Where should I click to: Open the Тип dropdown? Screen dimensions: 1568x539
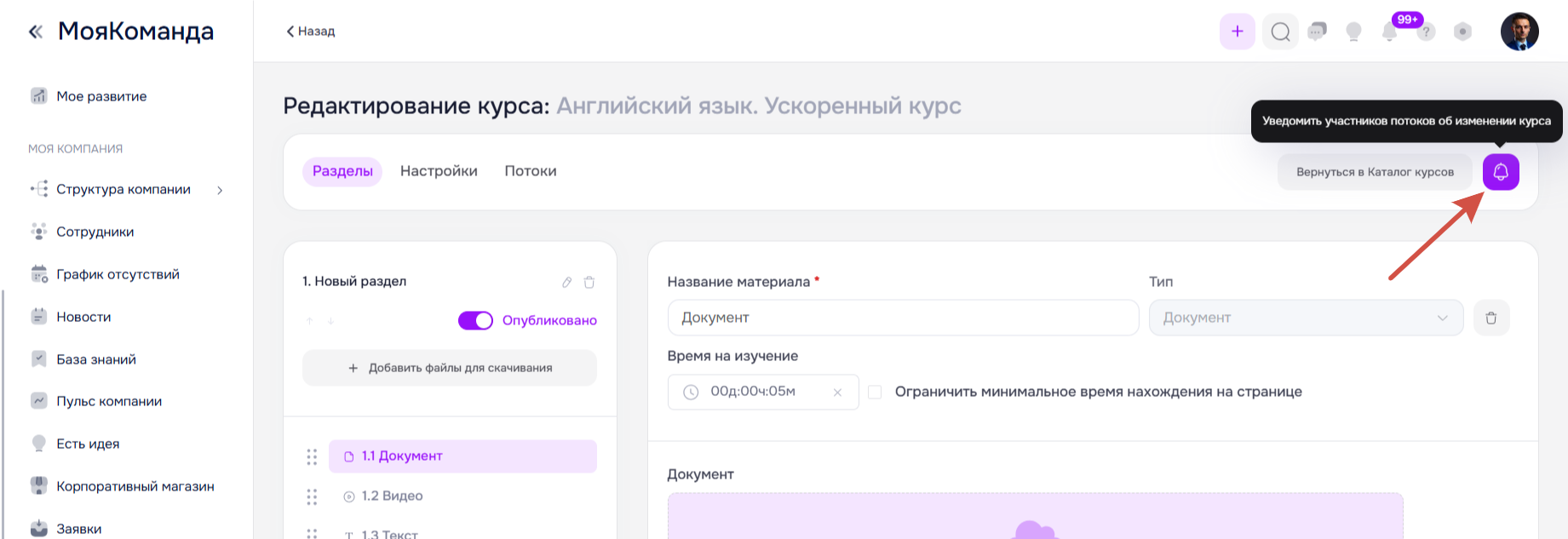1305,318
